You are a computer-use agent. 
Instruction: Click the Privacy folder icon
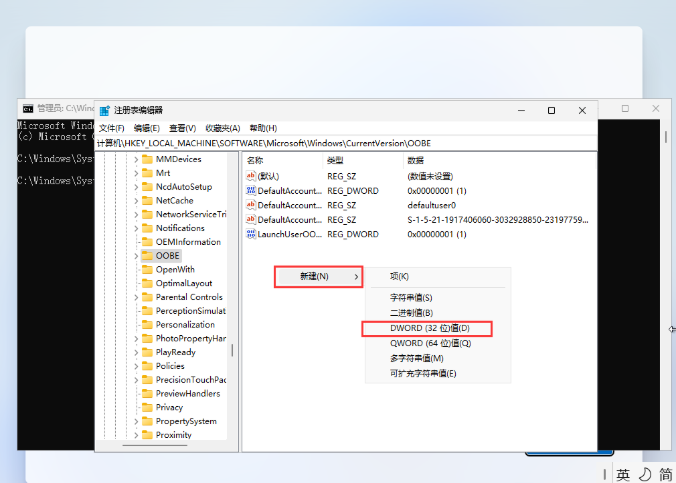(x=147, y=407)
